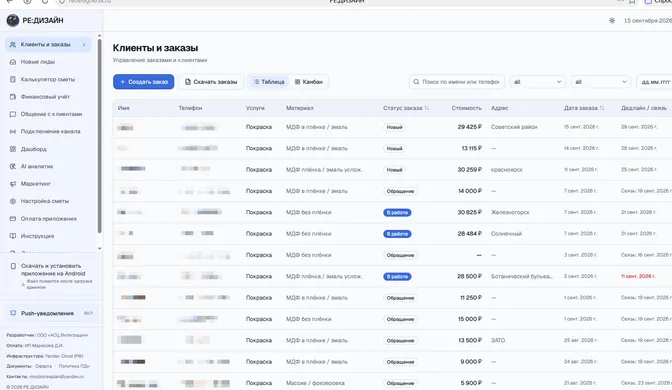Switch to Канбан view

pos(309,81)
